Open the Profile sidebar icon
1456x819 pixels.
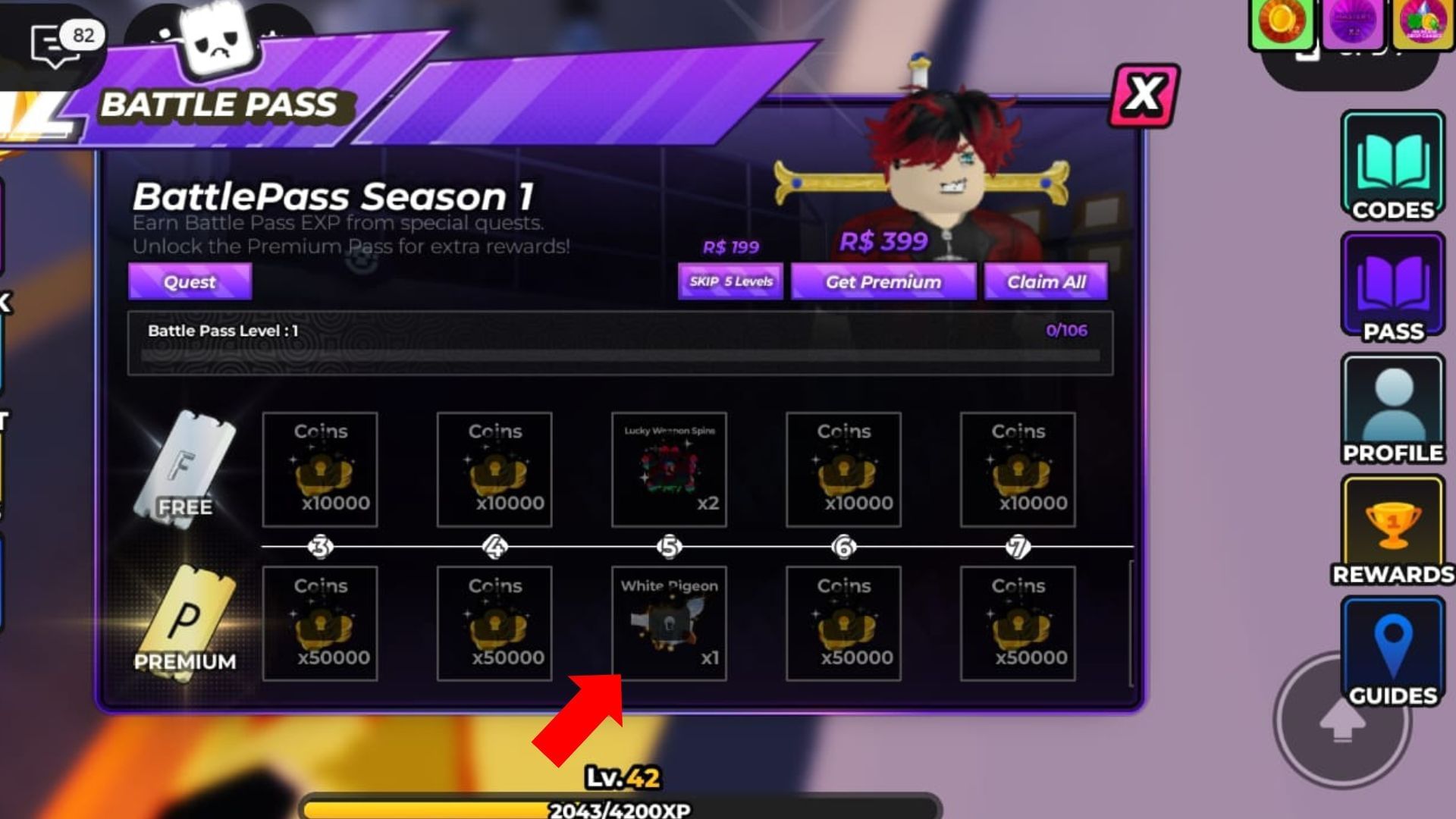point(1393,409)
